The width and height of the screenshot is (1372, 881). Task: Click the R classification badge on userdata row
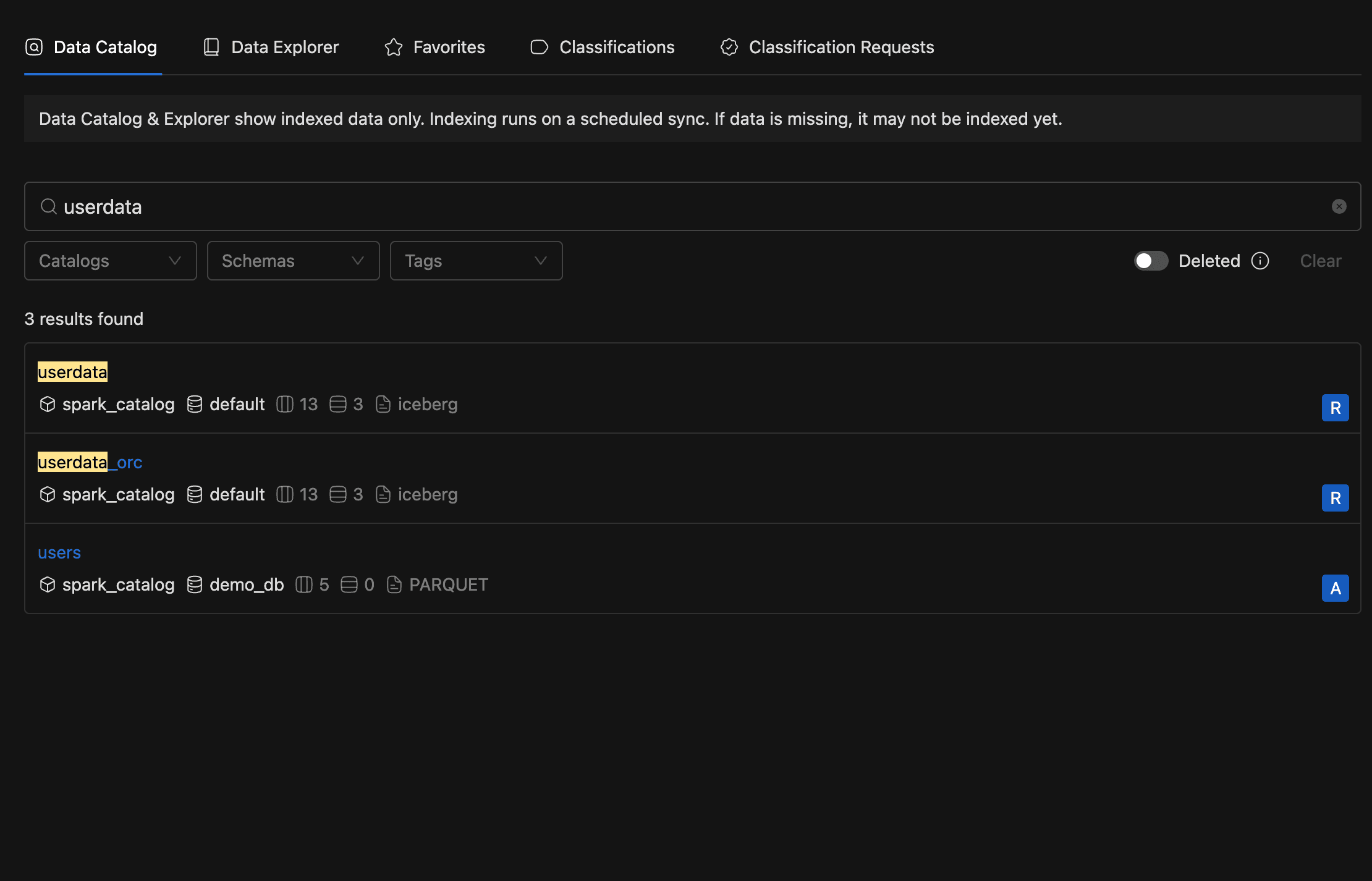click(x=1336, y=407)
